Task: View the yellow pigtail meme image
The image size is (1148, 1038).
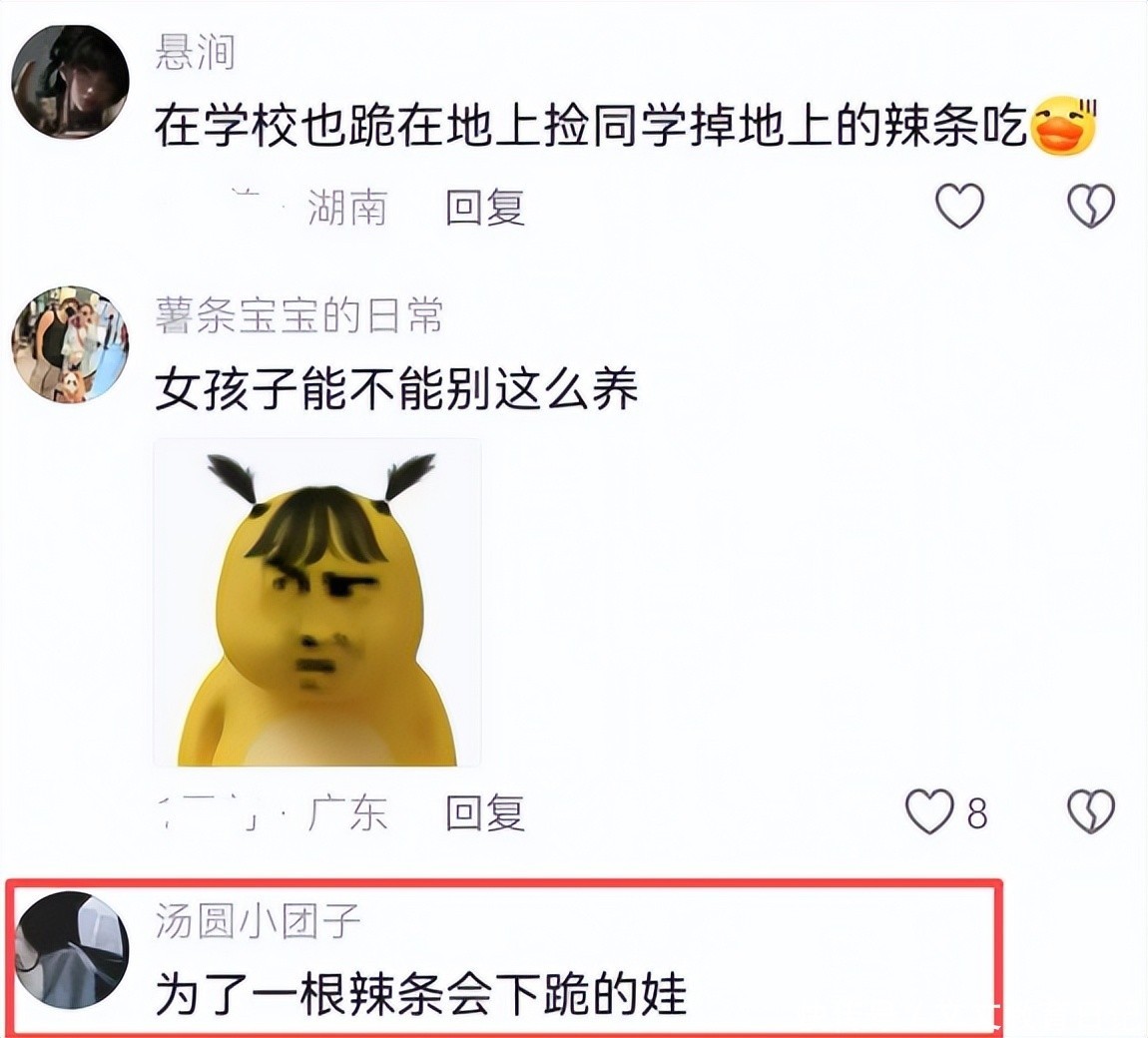Action: (x=317, y=603)
